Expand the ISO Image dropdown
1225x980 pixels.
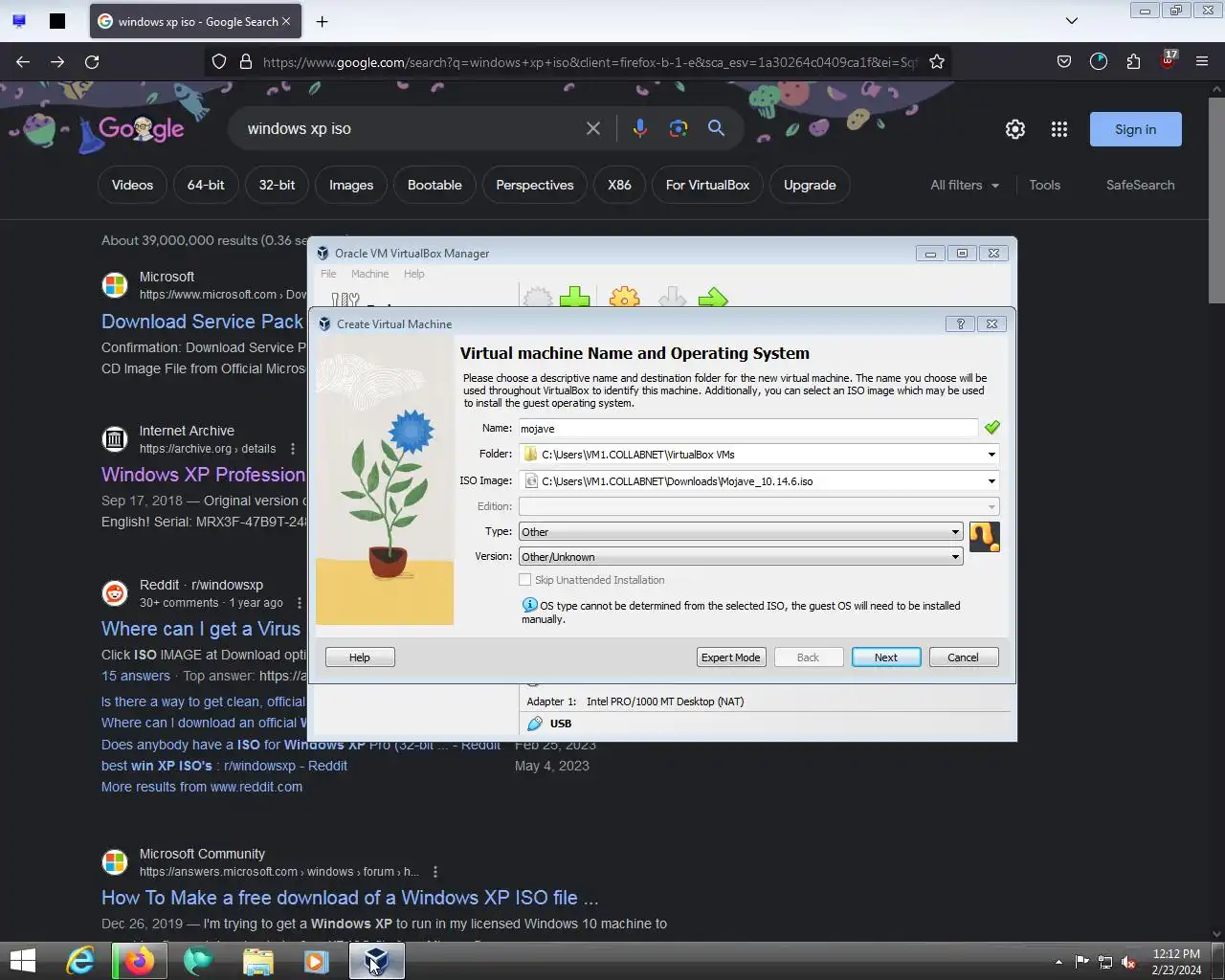coord(991,481)
